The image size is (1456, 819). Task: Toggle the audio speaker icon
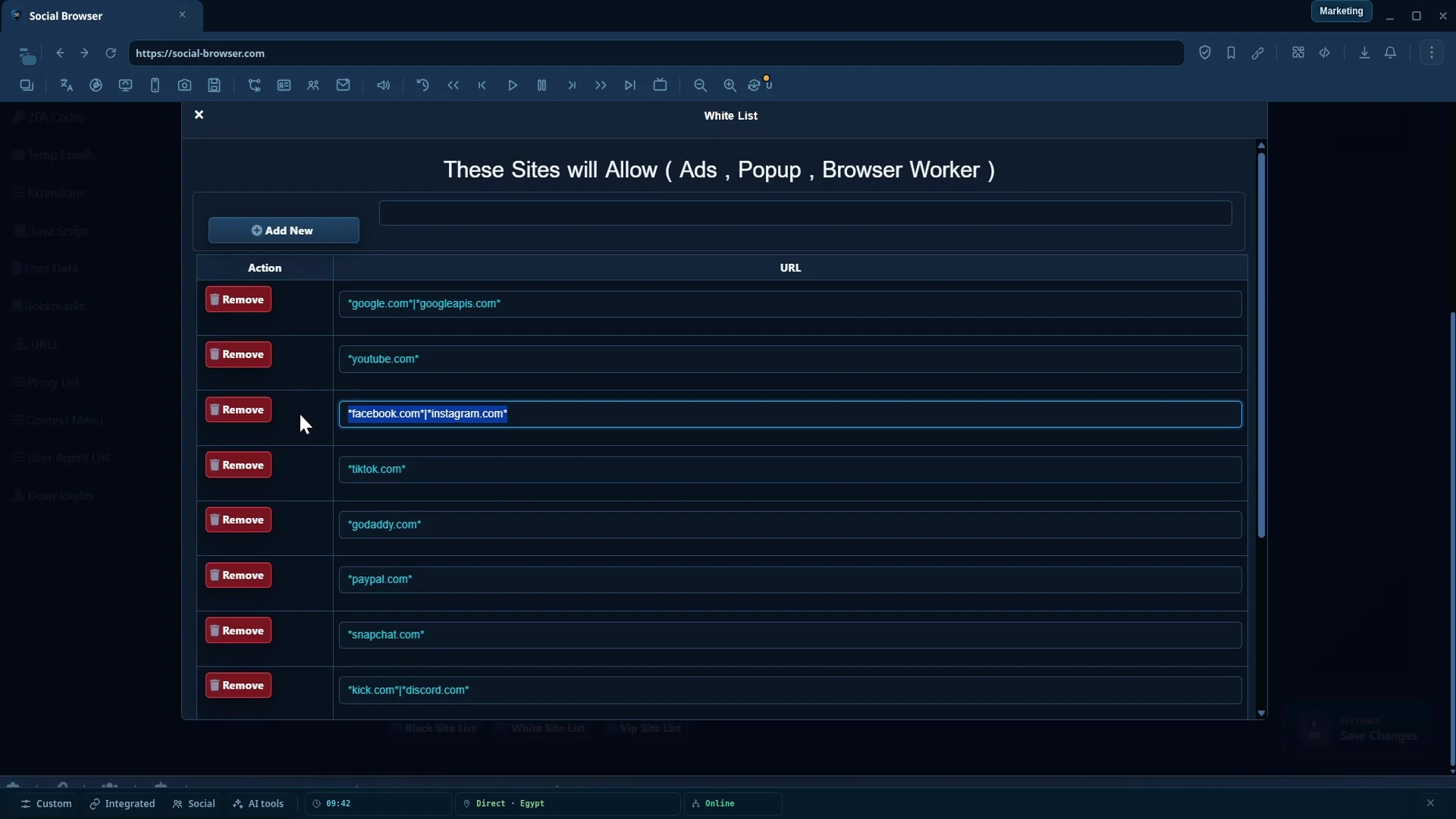click(384, 86)
